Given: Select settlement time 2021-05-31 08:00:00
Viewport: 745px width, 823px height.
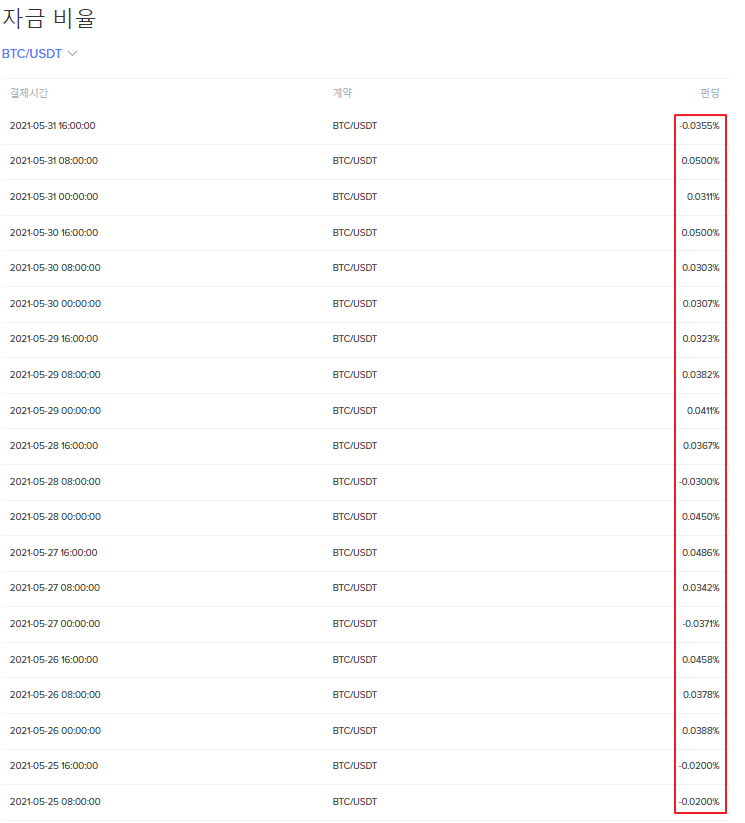Looking at the screenshot, I should pyautogui.click(x=54, y=161).
